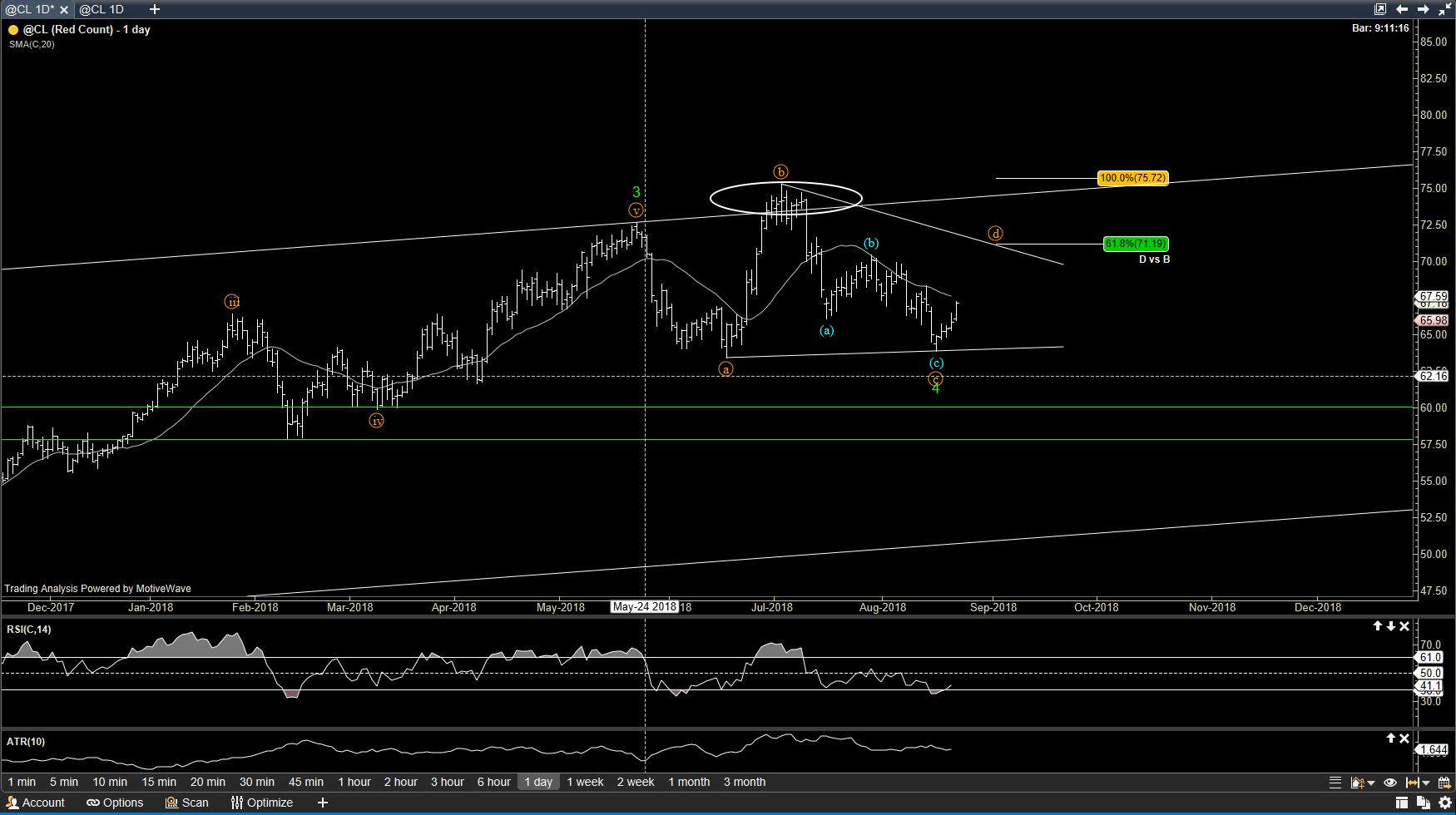
Task: Open settings gear in status bar
Action: coord(1445,803)
